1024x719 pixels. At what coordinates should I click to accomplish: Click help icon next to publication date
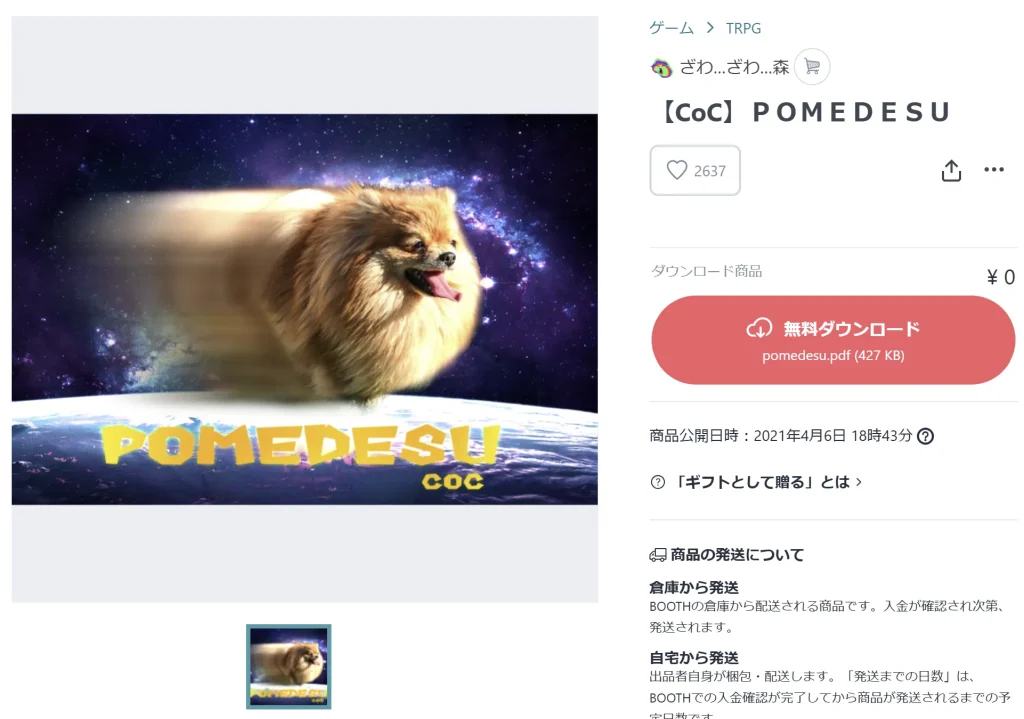[x=925, y=436]
